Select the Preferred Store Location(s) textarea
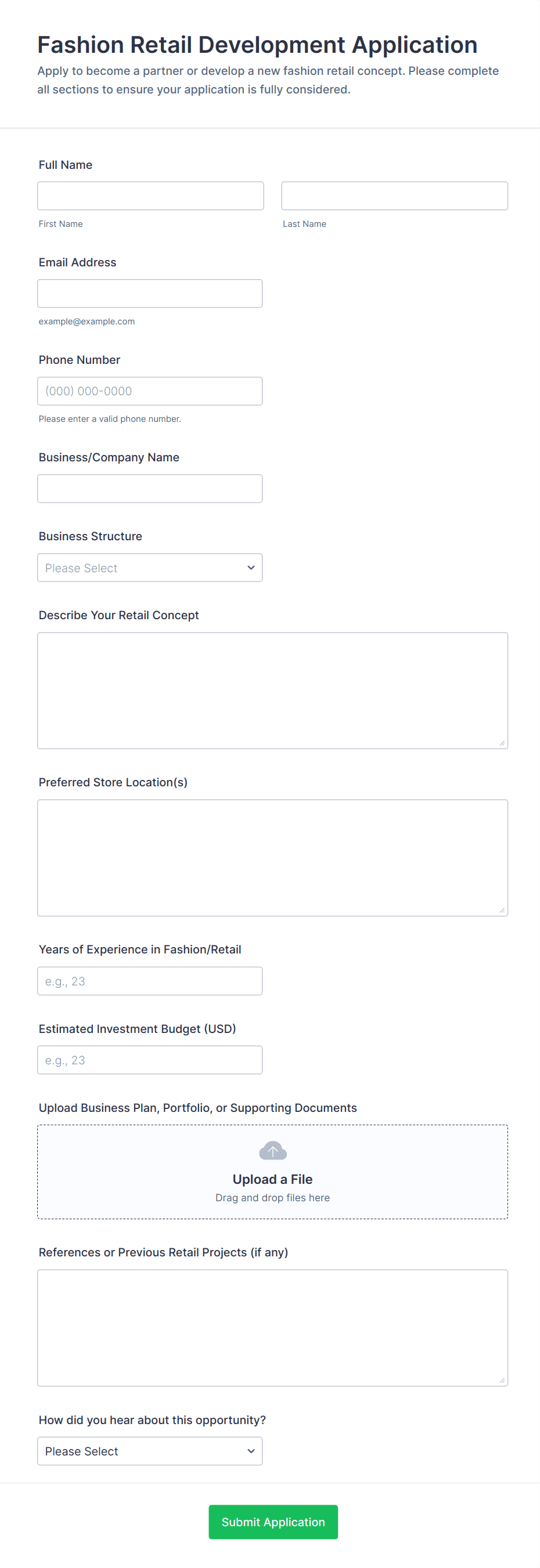This screenshot has height=1568, width=540. click(x=272, y=857)
